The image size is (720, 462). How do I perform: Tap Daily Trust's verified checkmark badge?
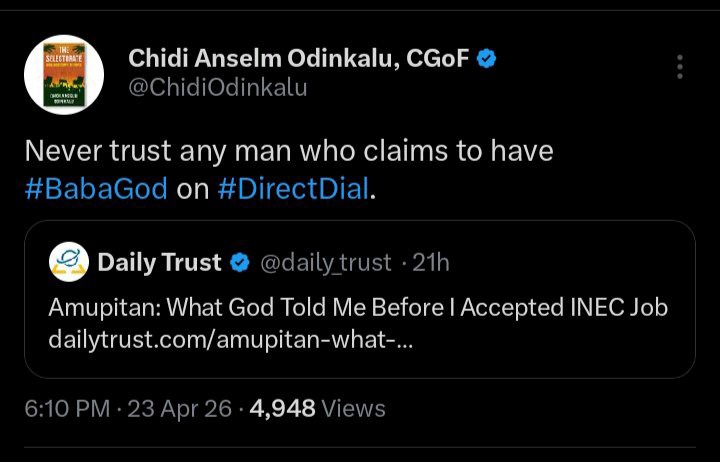click(x=241, y=263)
